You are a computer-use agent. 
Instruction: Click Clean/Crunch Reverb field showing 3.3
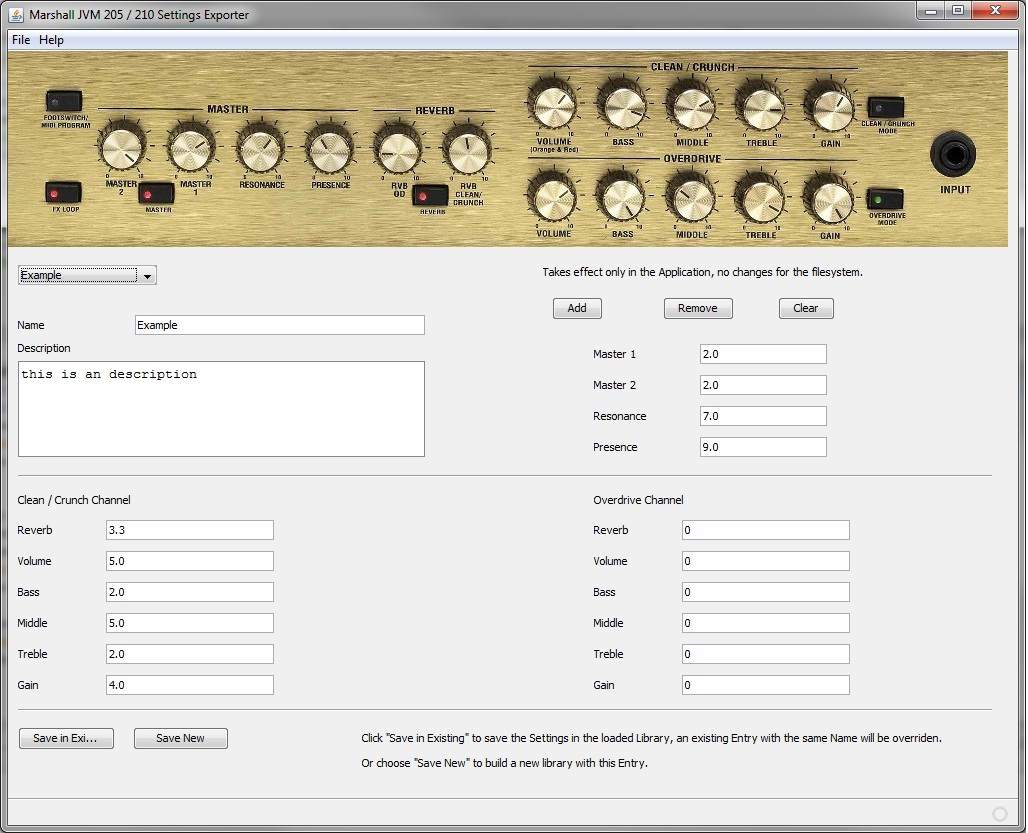(x=189, y=530)
